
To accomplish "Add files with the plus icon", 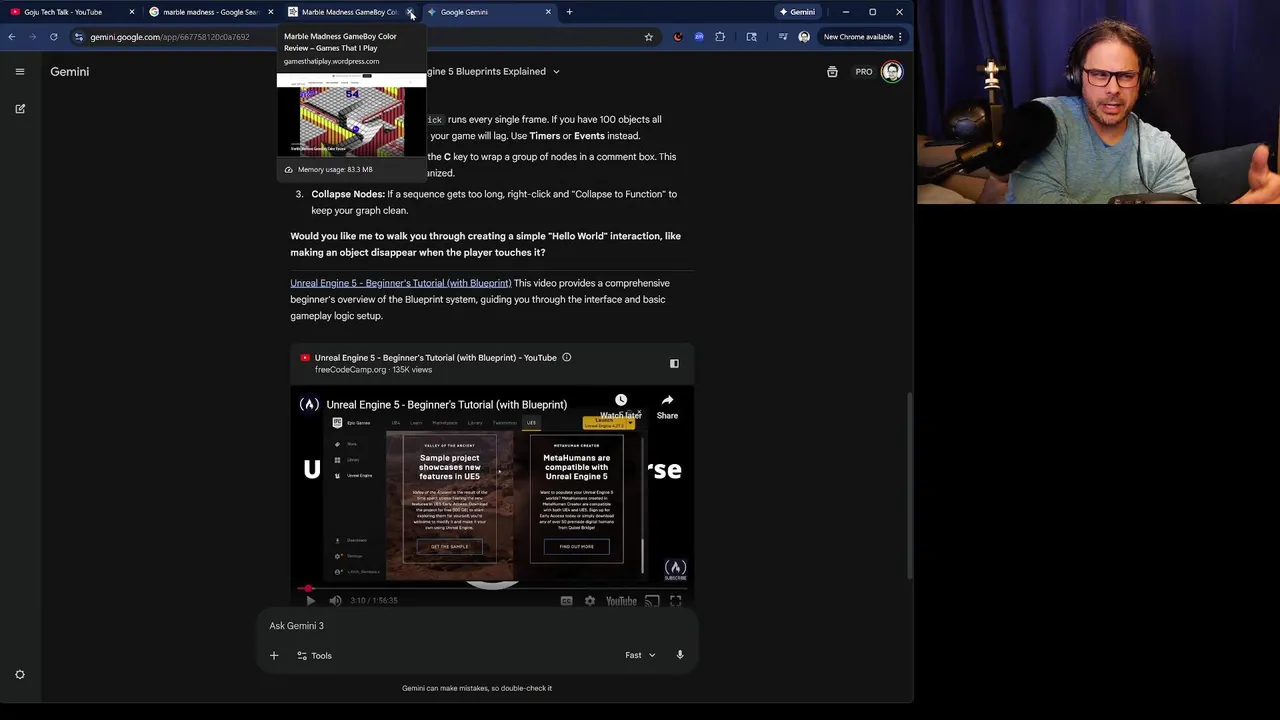I will [x=274, y=656].
